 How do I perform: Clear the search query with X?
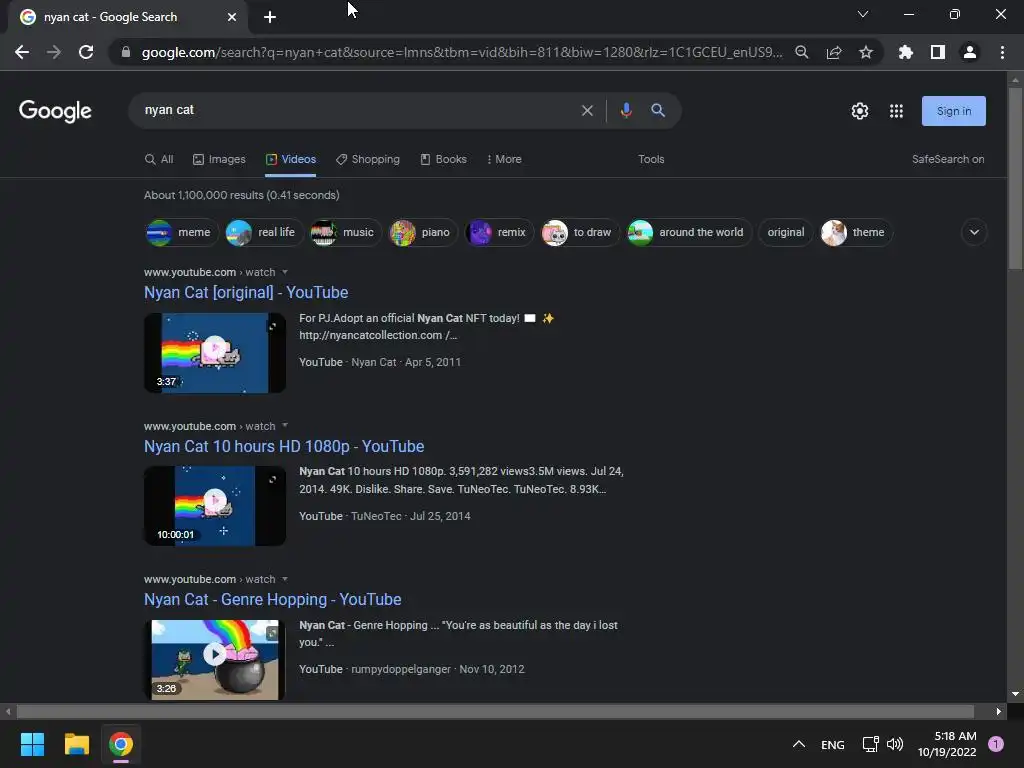(x=587, y=110)
